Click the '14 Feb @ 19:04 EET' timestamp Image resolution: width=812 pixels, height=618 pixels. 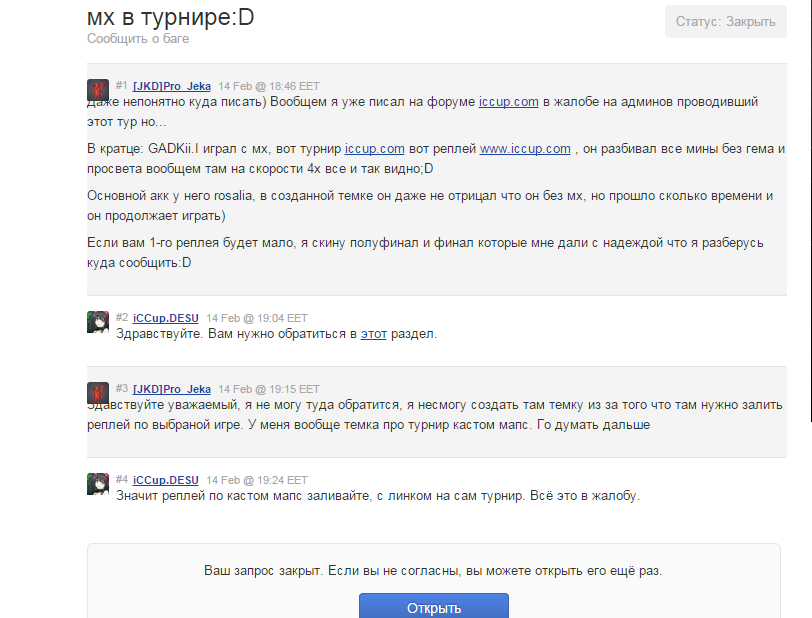(257, 317)
